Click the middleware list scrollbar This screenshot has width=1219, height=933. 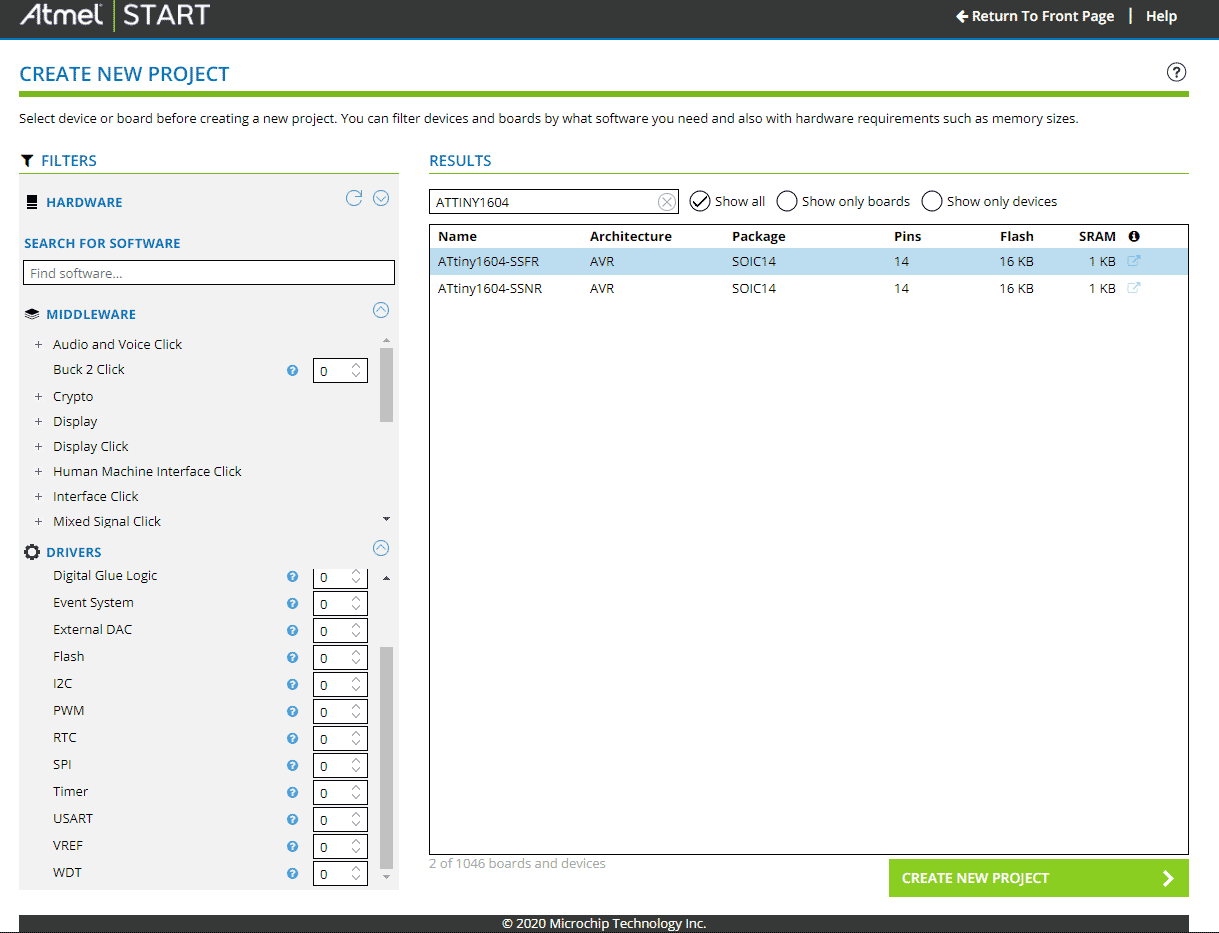click(387, 385)
